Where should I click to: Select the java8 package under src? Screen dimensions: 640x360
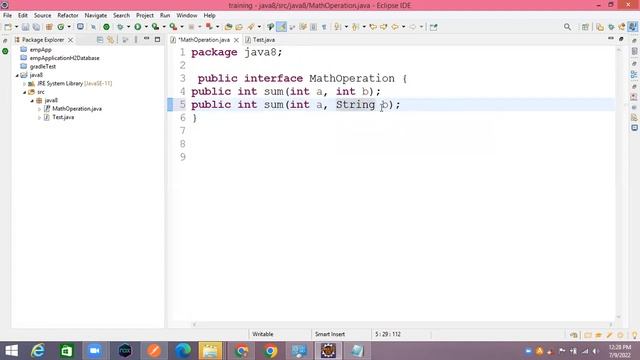51,100
